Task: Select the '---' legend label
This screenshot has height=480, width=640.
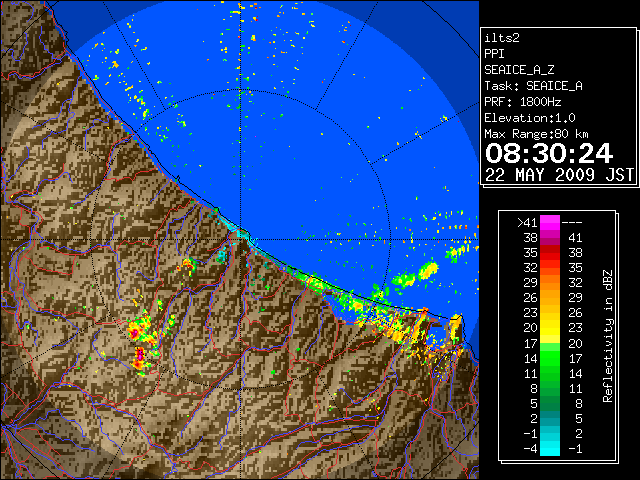Action: pos(572,223)
